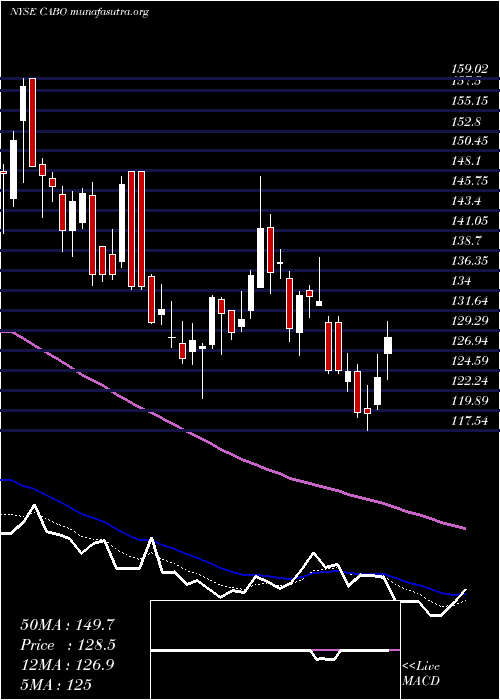
Task: Click the 145.75 price axis label
Action: (x=469, y=182)
